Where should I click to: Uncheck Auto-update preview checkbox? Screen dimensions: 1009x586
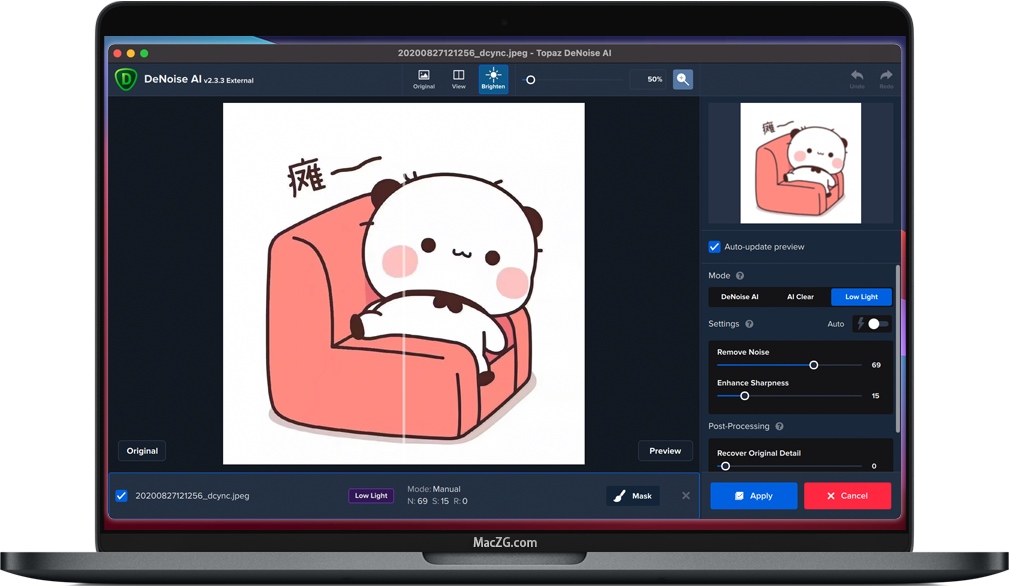pos(714,247)
